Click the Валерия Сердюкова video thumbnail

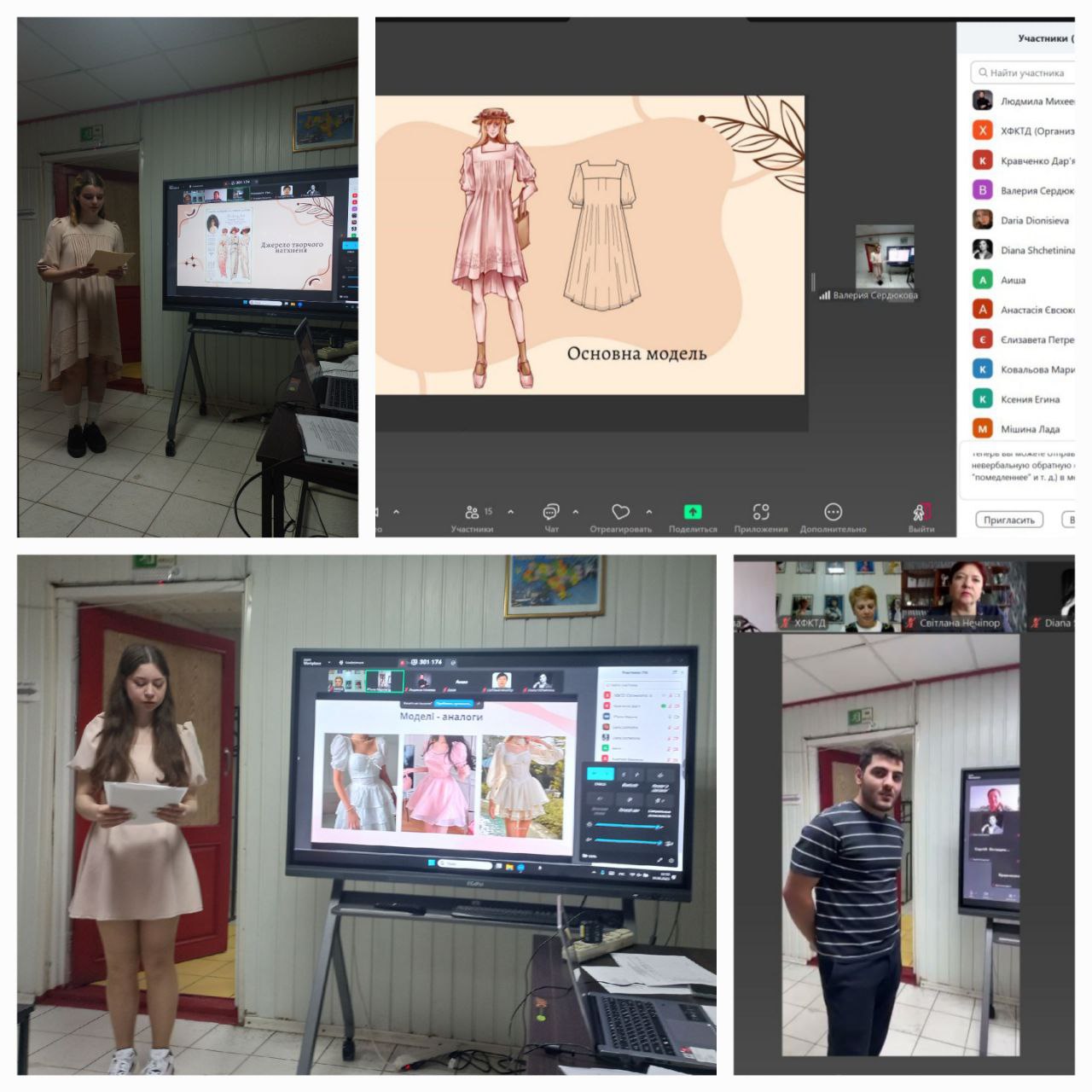pyautogui.click(x=885, y=255)
